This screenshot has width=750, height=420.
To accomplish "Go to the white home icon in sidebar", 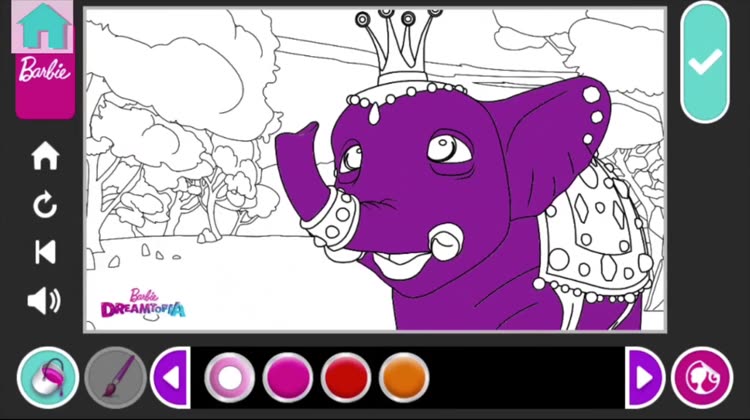I will pyautogui.click(x=45, y=156).
